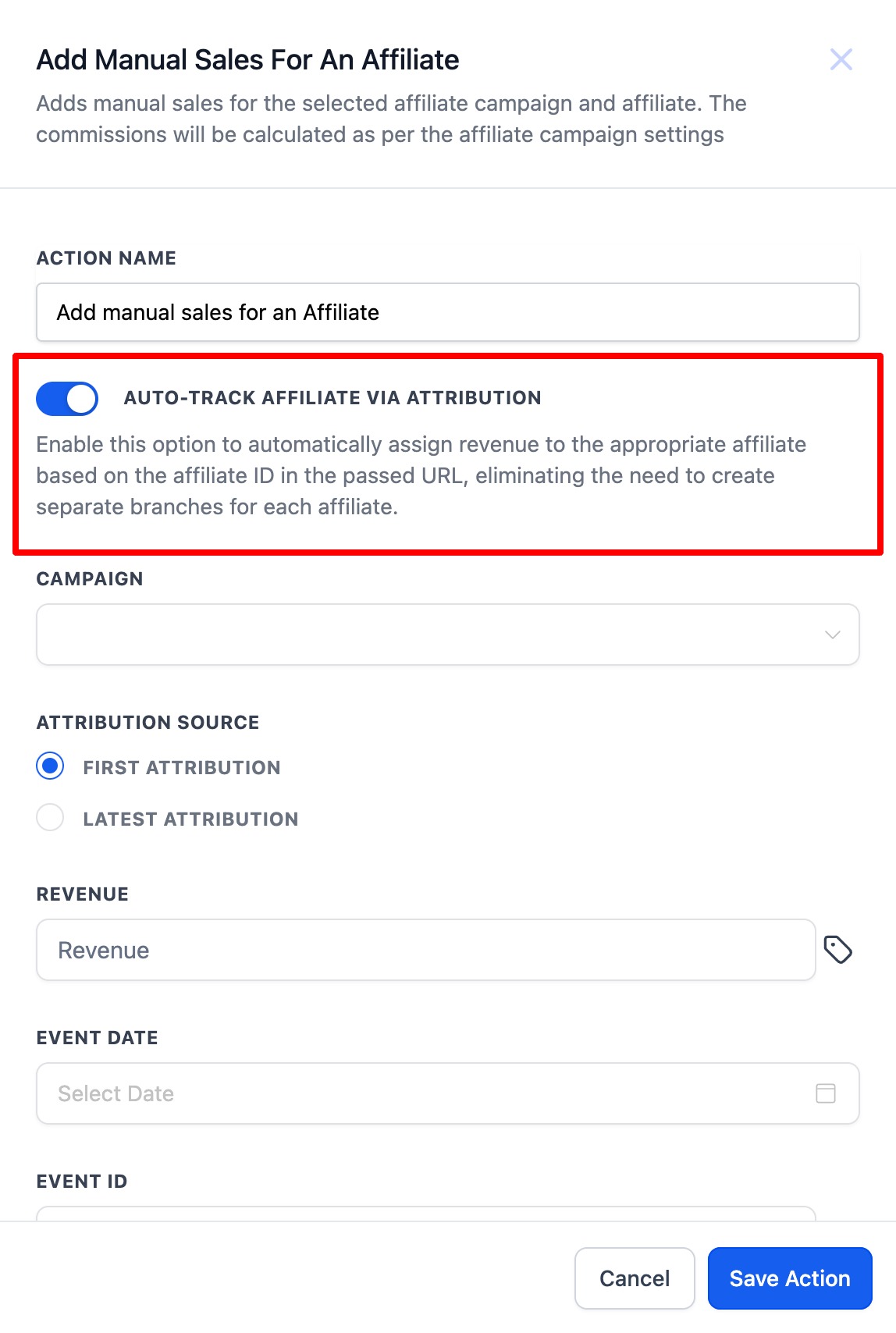Toggle Auto-Track Affiliate via Attribution switch
Image resolution: width=896 pixels, height=1333 pixels.
coord(67,399)
